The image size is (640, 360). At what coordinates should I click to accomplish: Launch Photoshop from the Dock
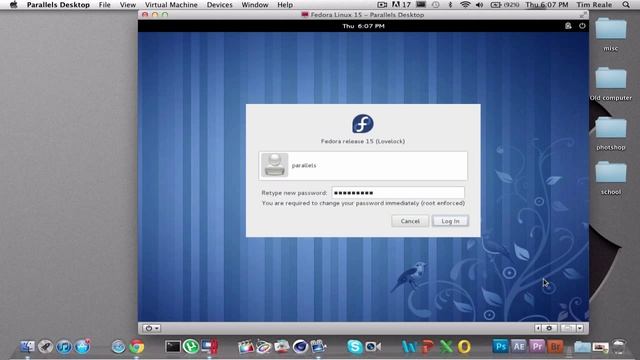pos(500,347)
